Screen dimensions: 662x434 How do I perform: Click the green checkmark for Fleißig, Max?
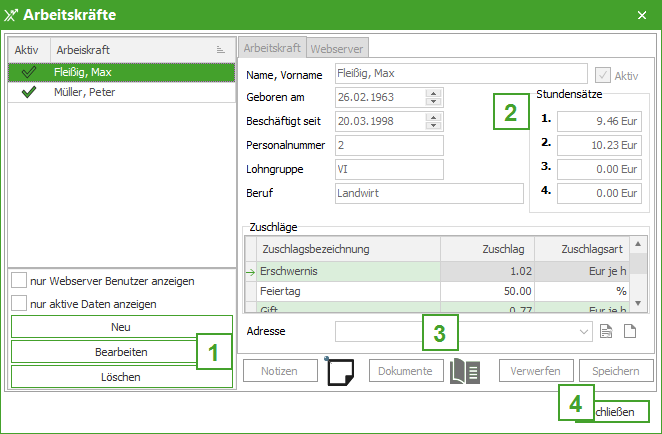point(28,72)
